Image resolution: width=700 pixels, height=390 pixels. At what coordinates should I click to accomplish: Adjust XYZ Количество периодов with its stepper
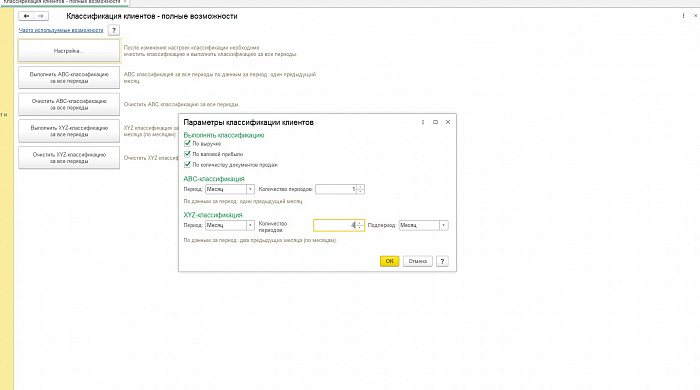click(360, 225)
